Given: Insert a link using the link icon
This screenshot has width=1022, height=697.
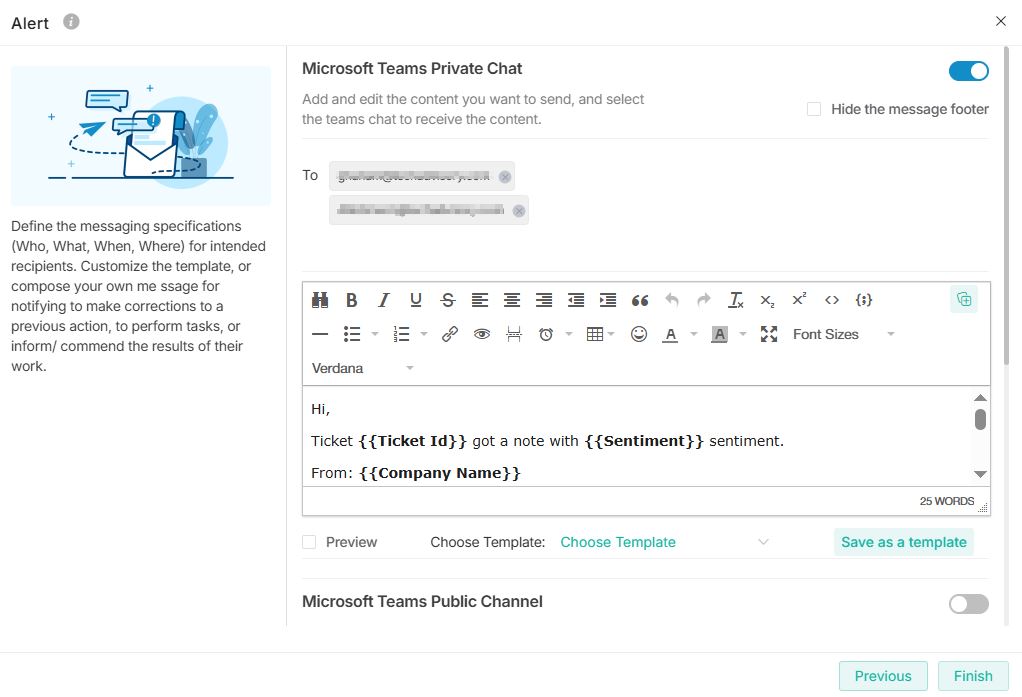Looking at the screenshot, I should point(450,334).
